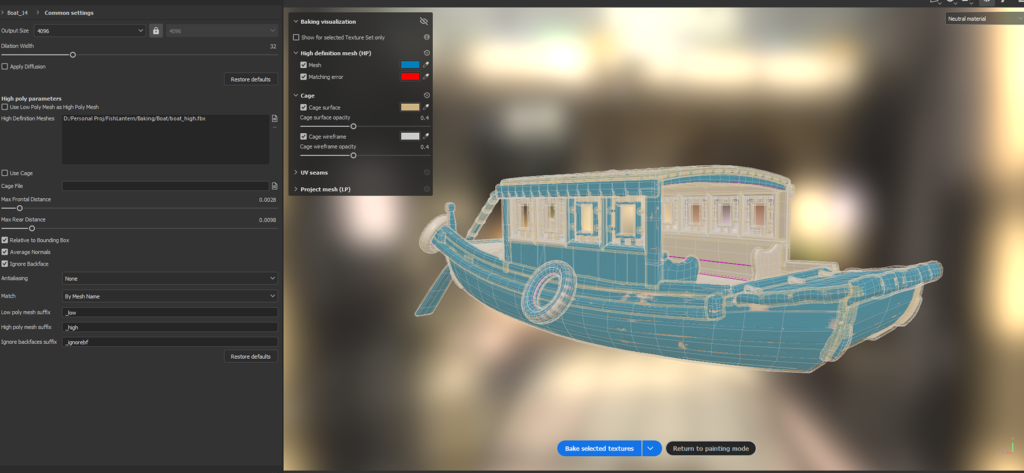Screen dimensions: 1024x473
Task: Adjust the Max Rear Distance slider handle
Action: pyautogui.click(x=31, y=229)
